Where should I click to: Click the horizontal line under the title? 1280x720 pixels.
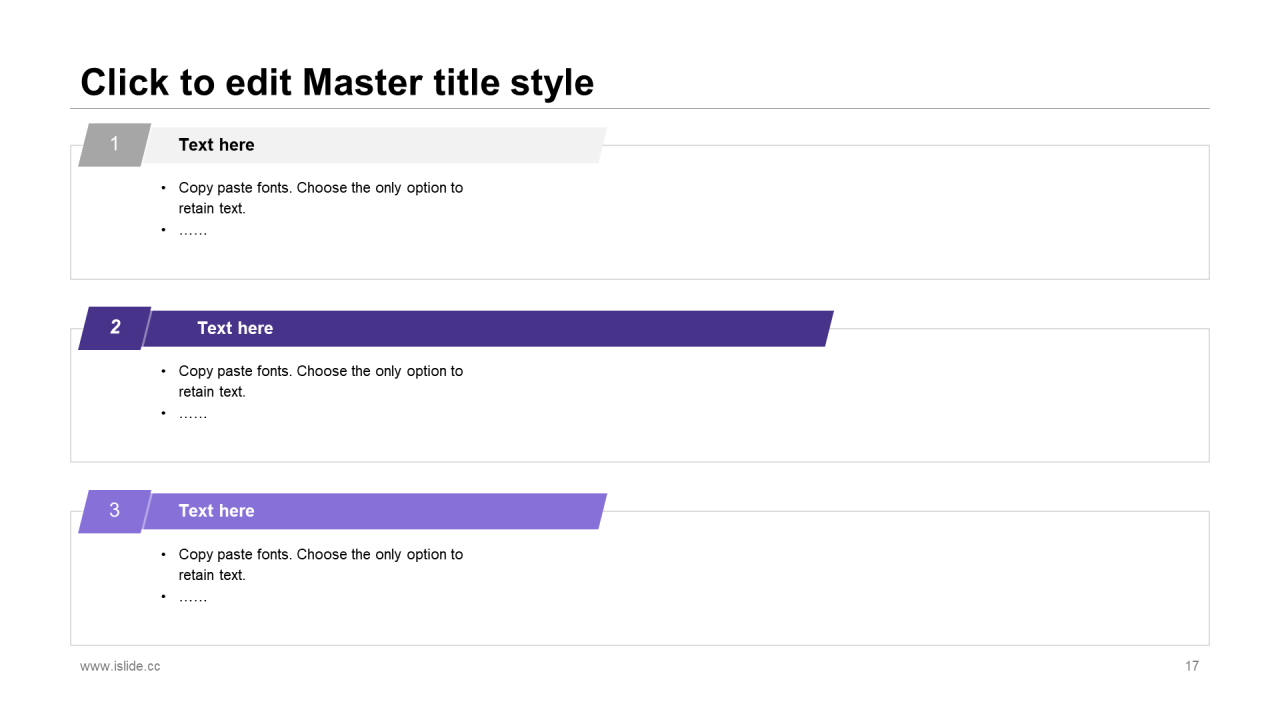(x=640, y=108)
